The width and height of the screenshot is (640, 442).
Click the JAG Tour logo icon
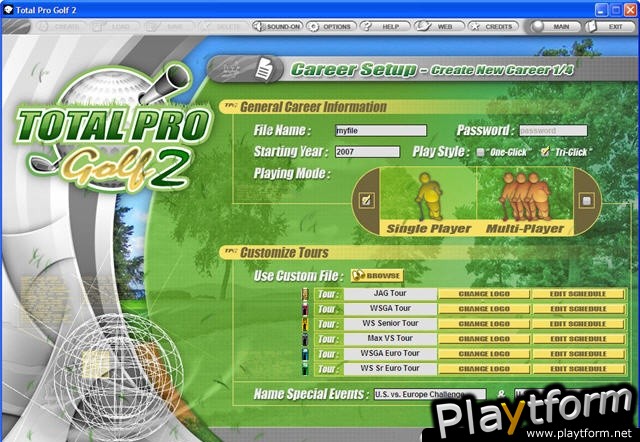coord(305,294)
